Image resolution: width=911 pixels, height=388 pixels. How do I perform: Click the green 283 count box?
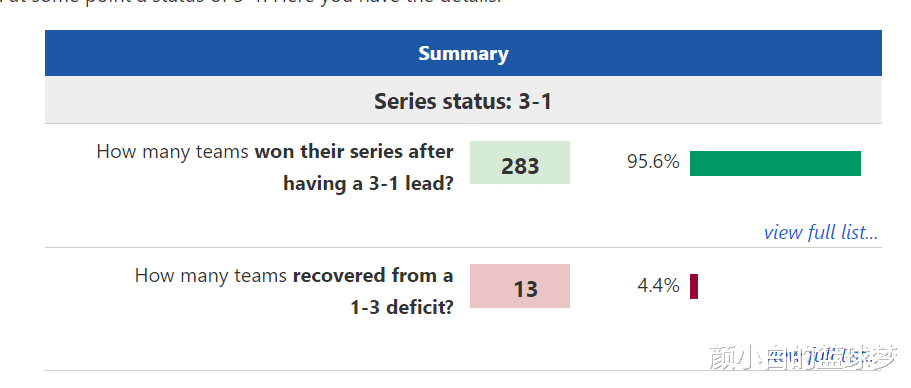[x=520, y=163]
